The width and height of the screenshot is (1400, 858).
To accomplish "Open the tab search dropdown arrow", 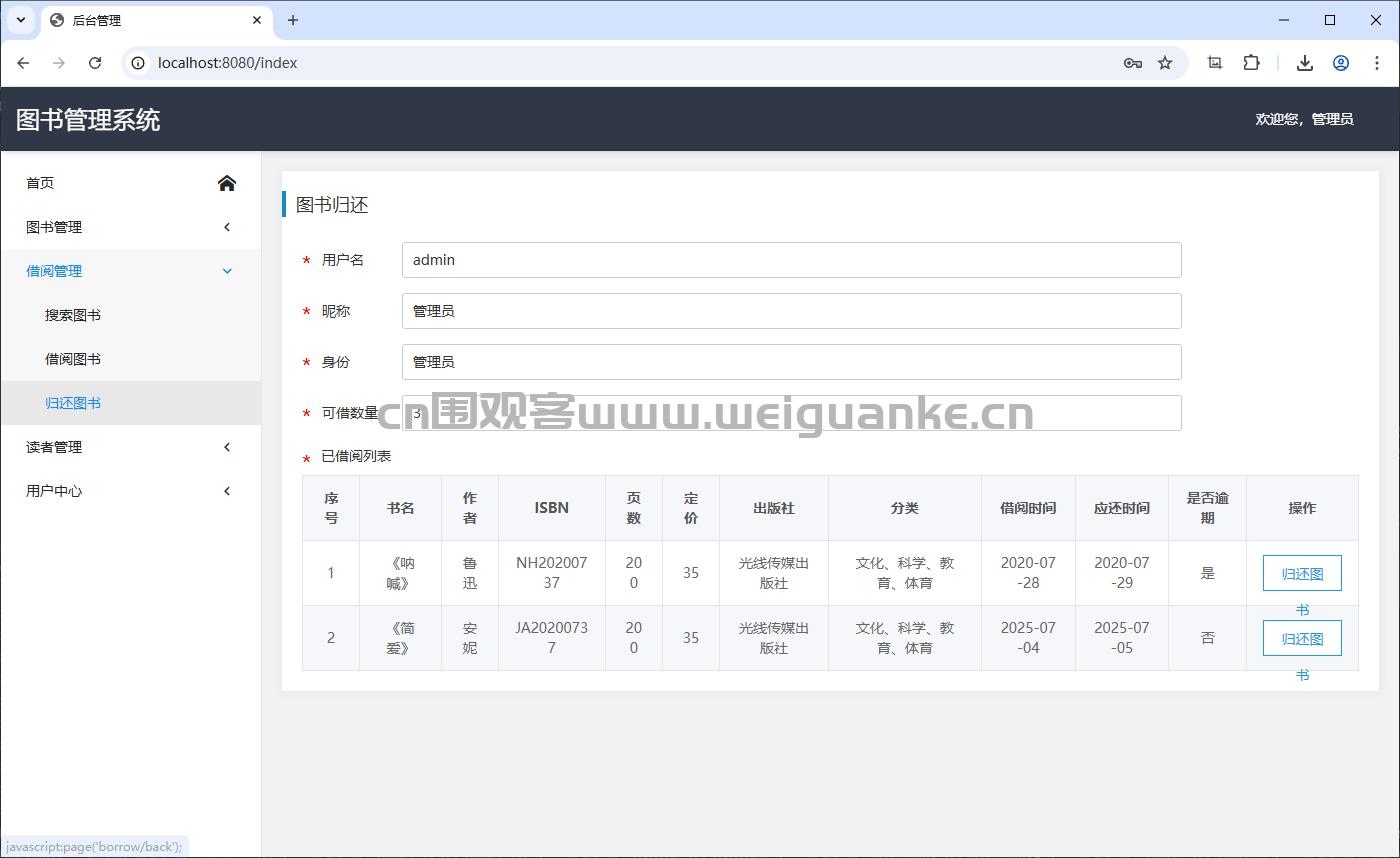I will tap(20, 20).
